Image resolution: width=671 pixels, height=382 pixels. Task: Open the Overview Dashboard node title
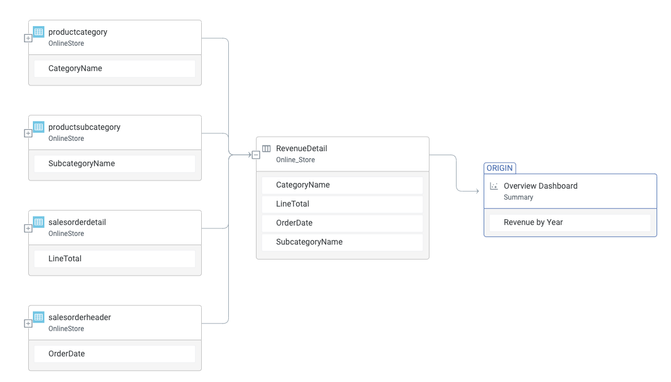540,186
